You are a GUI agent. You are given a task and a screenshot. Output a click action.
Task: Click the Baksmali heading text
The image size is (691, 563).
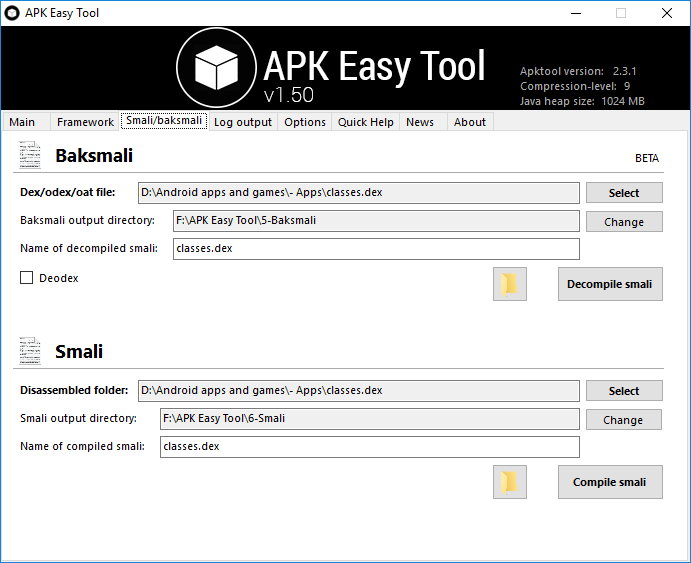[94, 156]
